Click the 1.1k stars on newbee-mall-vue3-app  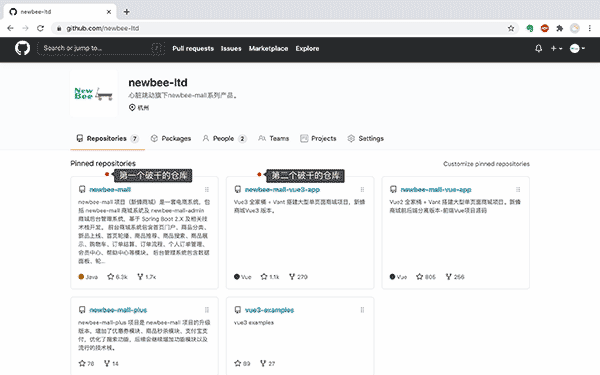[x=270, y=277]
